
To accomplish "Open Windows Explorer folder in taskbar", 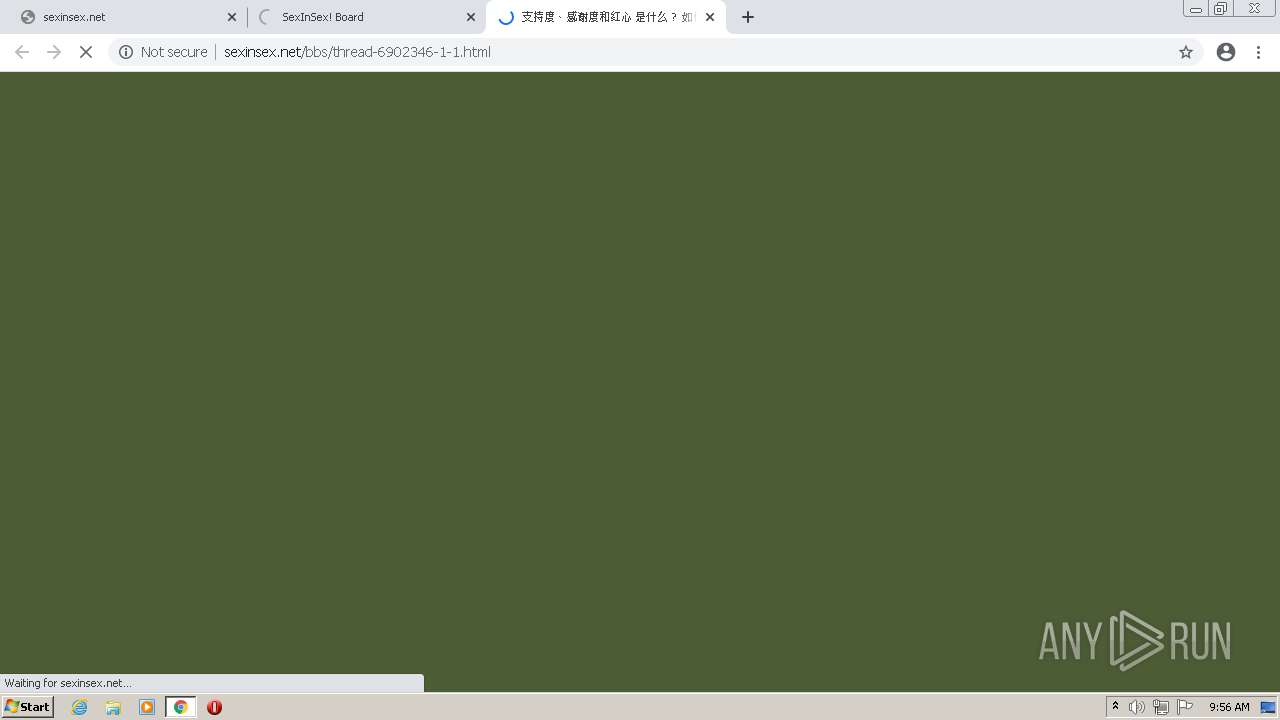I will coord(113,707).
